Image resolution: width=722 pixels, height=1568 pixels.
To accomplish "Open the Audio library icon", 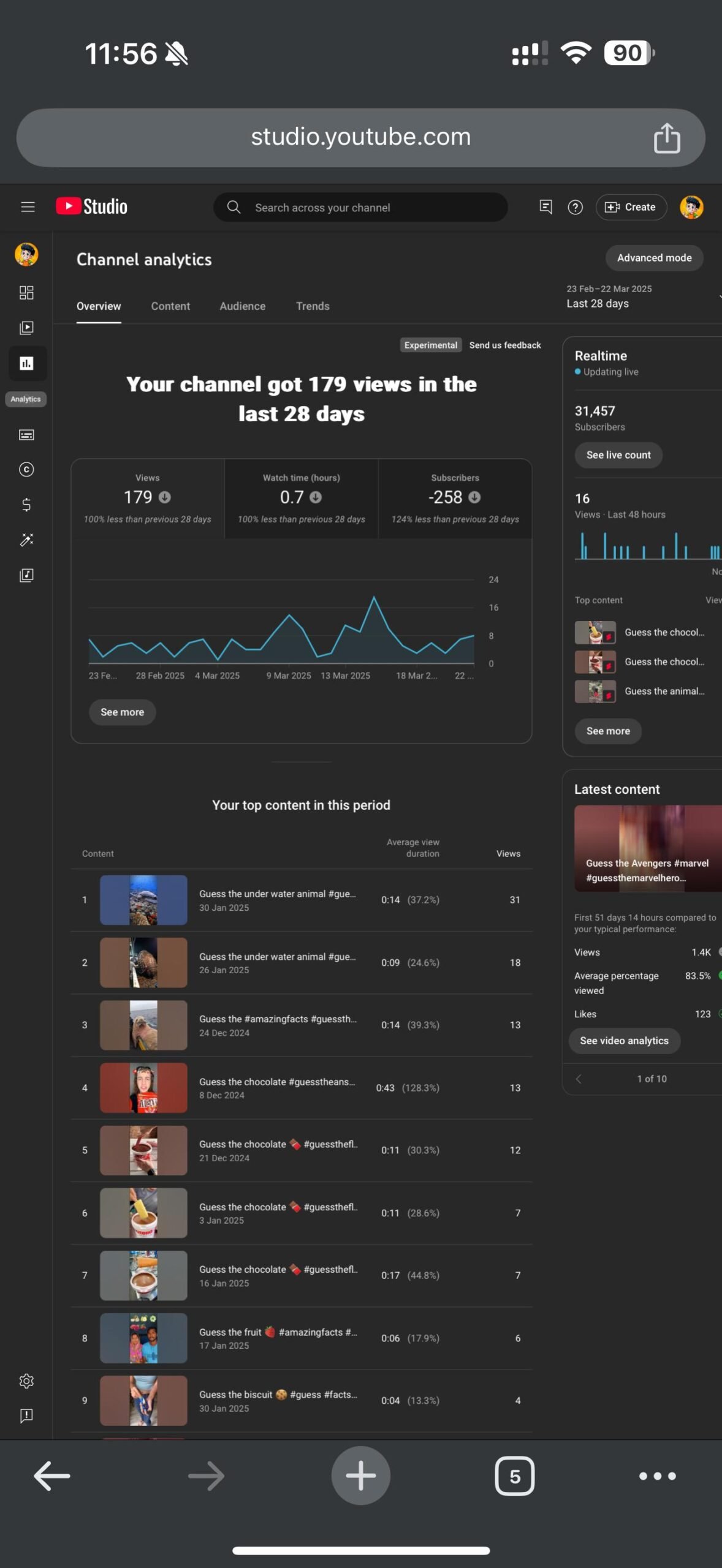I will [26, 575].
